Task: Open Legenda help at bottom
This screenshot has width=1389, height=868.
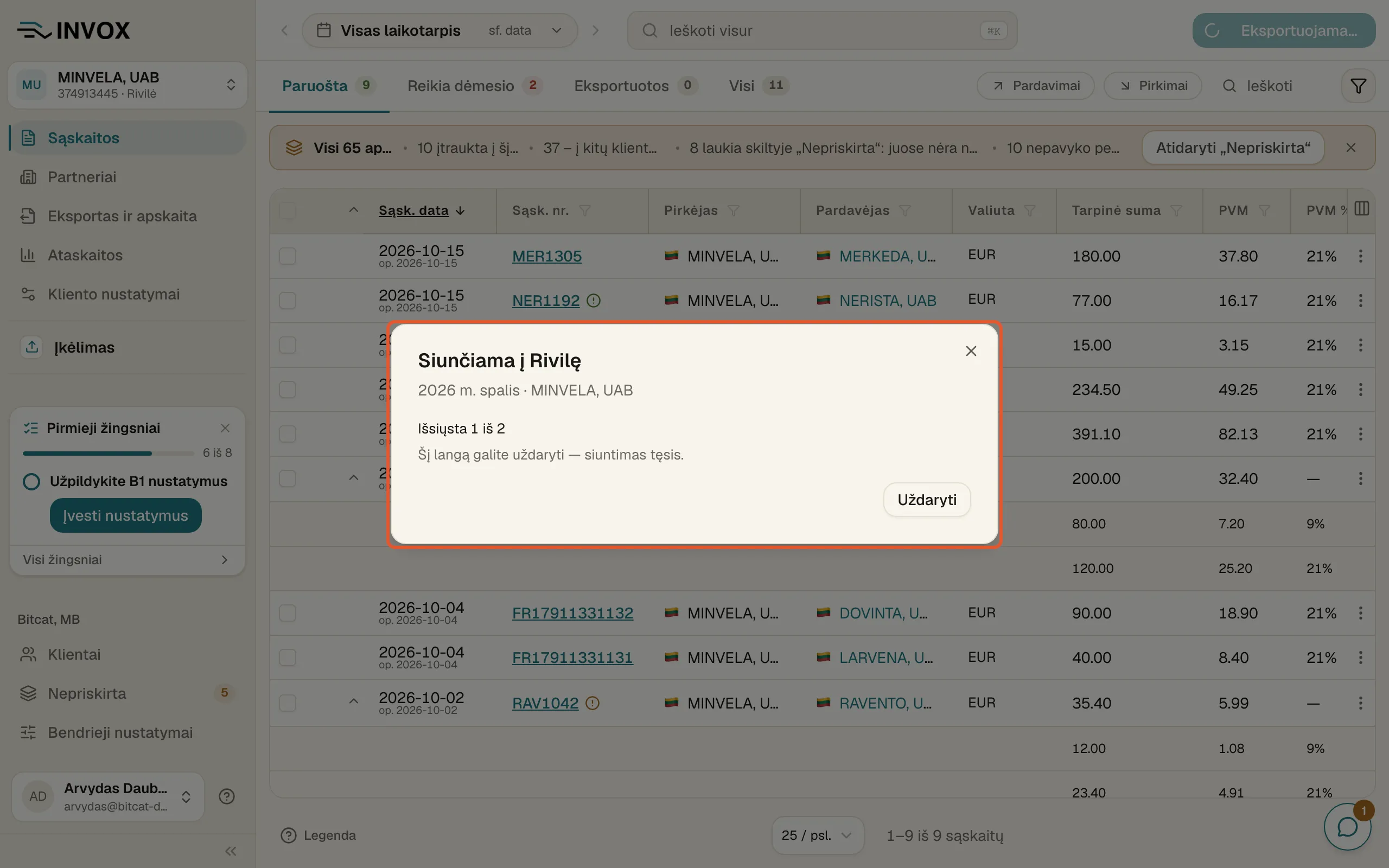Action: point(318,835)
